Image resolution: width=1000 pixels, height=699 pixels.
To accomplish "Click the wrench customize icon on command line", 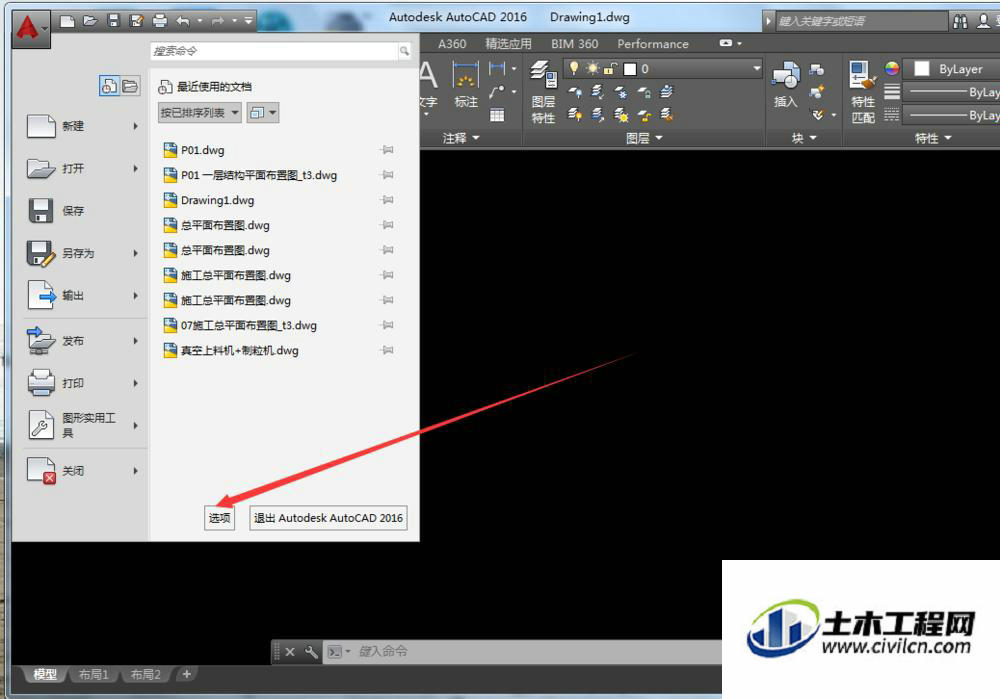I will 311,652.
